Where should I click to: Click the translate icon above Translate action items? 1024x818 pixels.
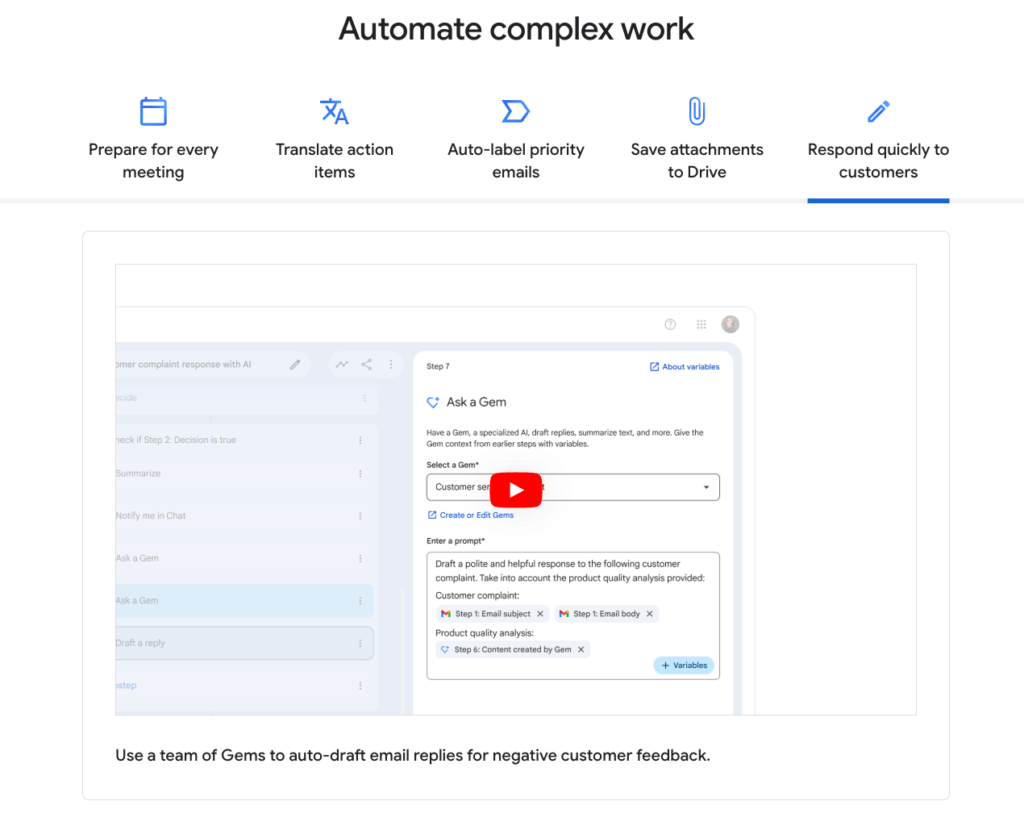point(334,110)
